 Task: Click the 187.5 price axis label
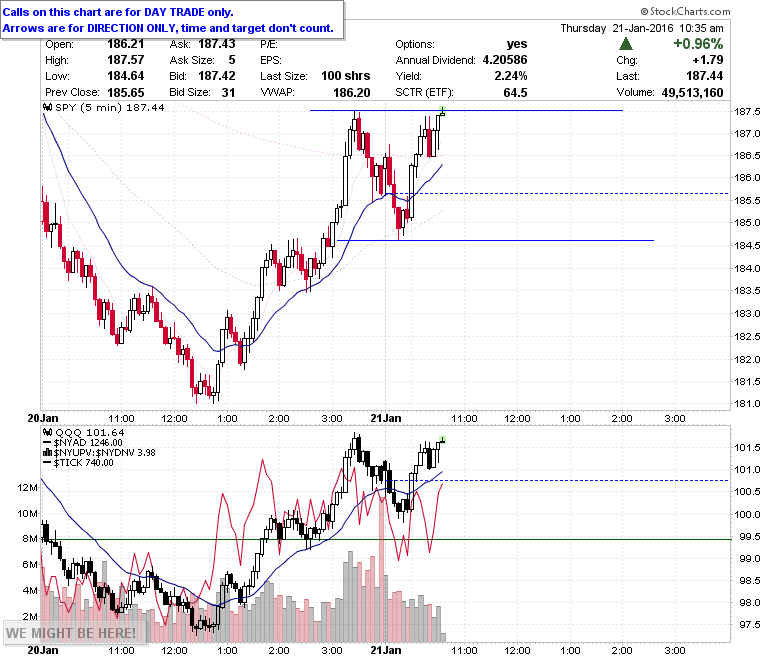(747, 111)
